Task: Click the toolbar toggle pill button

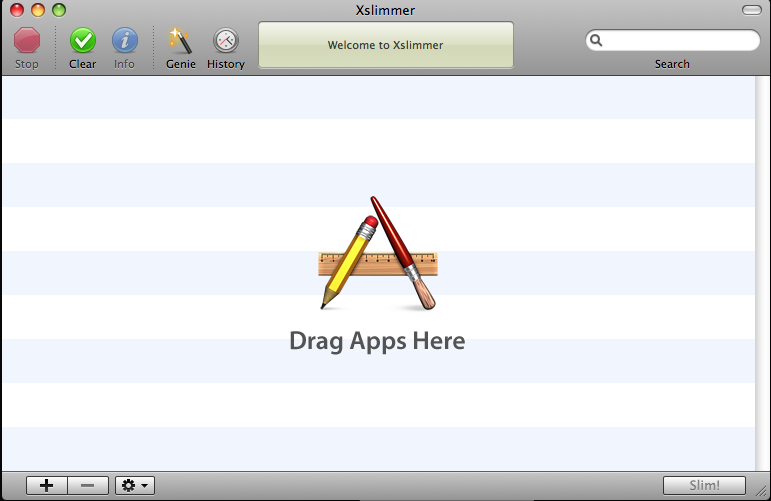Action: point(751,10)
